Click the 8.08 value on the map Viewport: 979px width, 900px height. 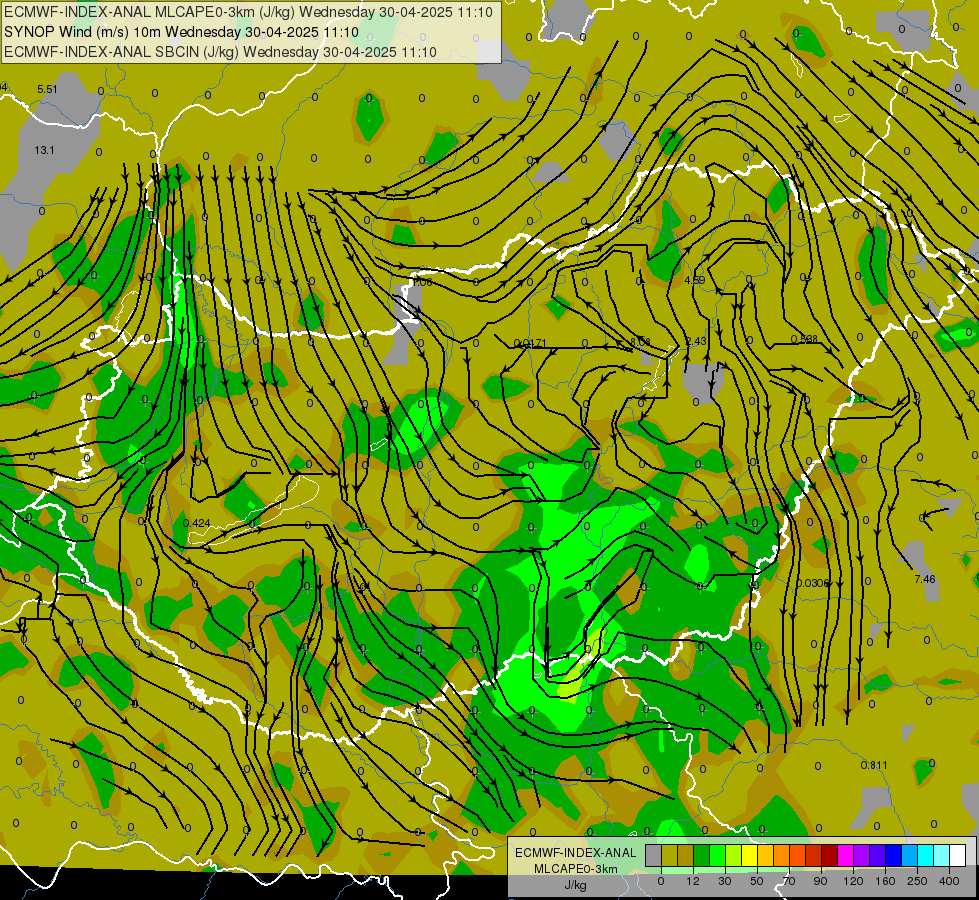[x=640, y=342]
